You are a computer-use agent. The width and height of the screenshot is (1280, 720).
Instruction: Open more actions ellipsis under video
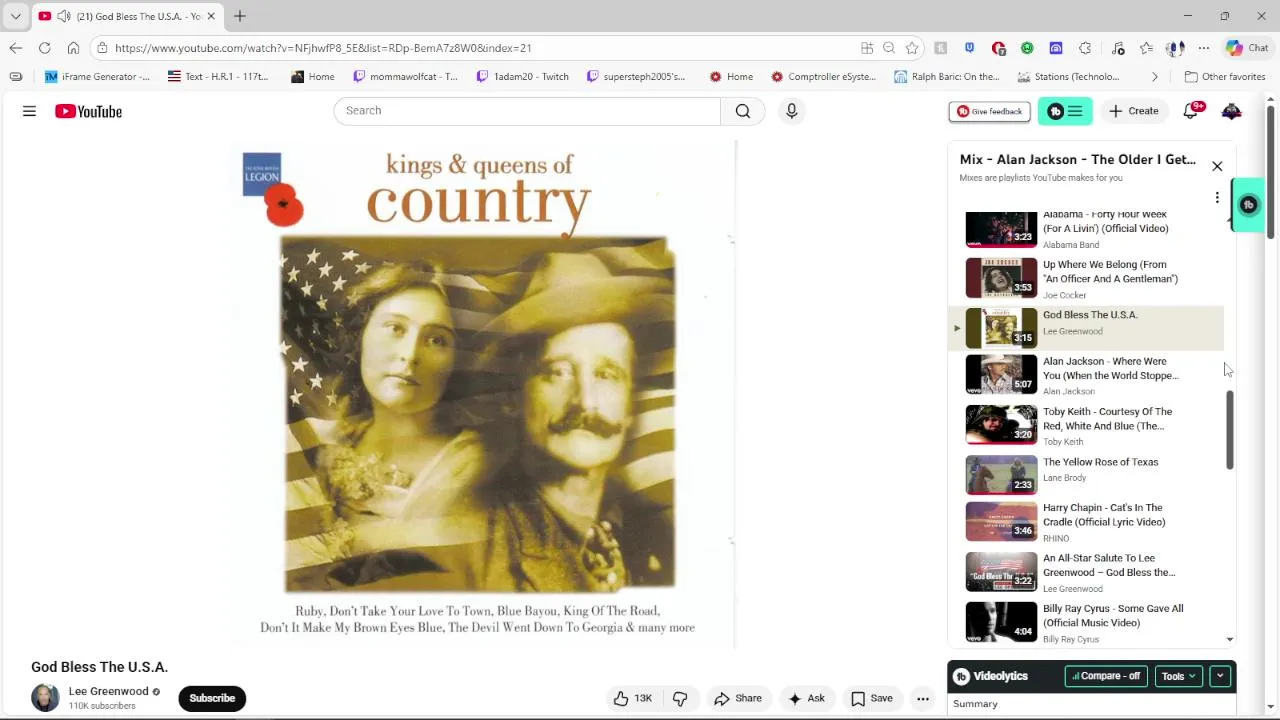click(x=923, y=698)
